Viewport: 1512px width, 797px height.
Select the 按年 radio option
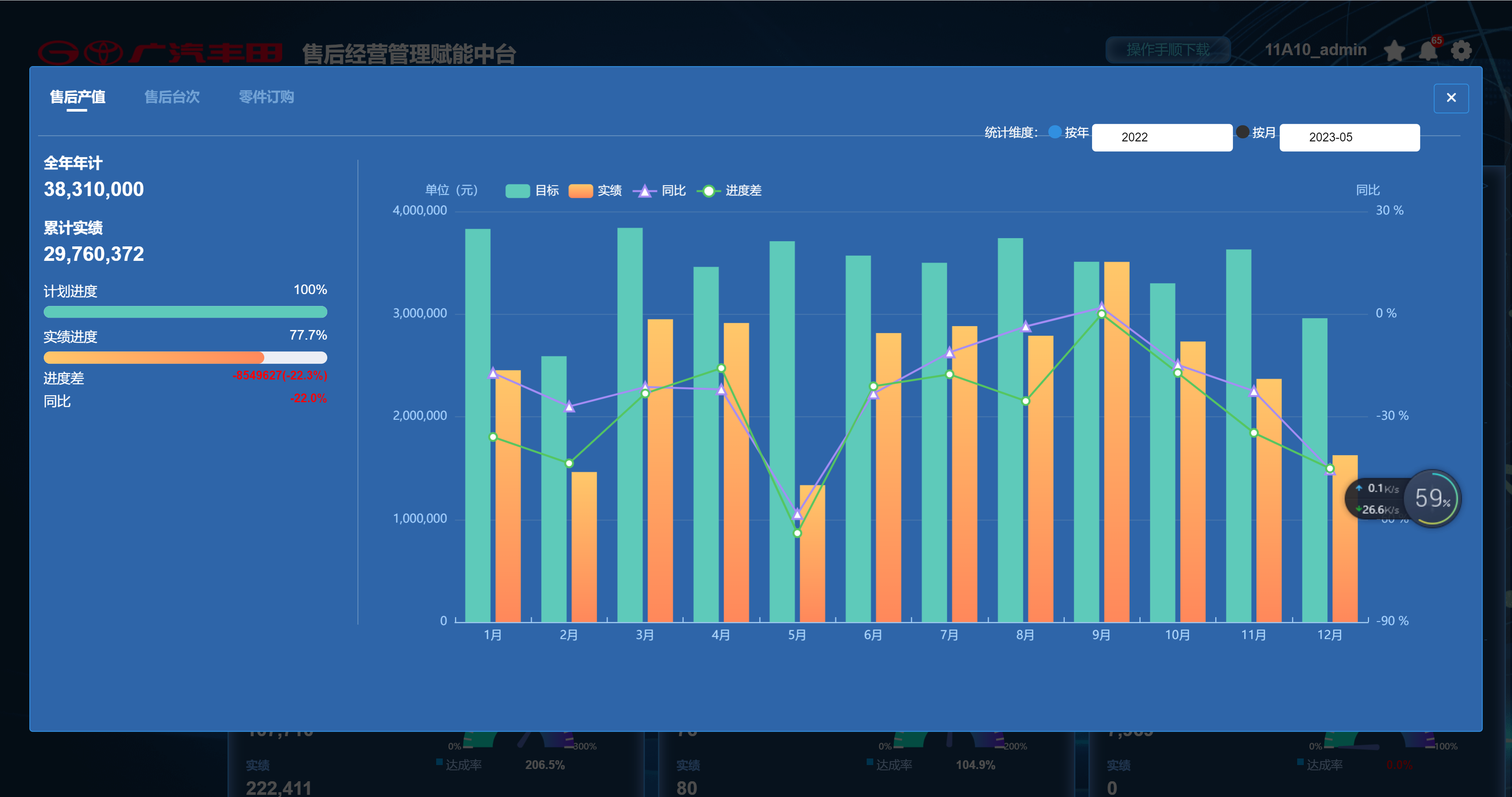coord(1055,132)
